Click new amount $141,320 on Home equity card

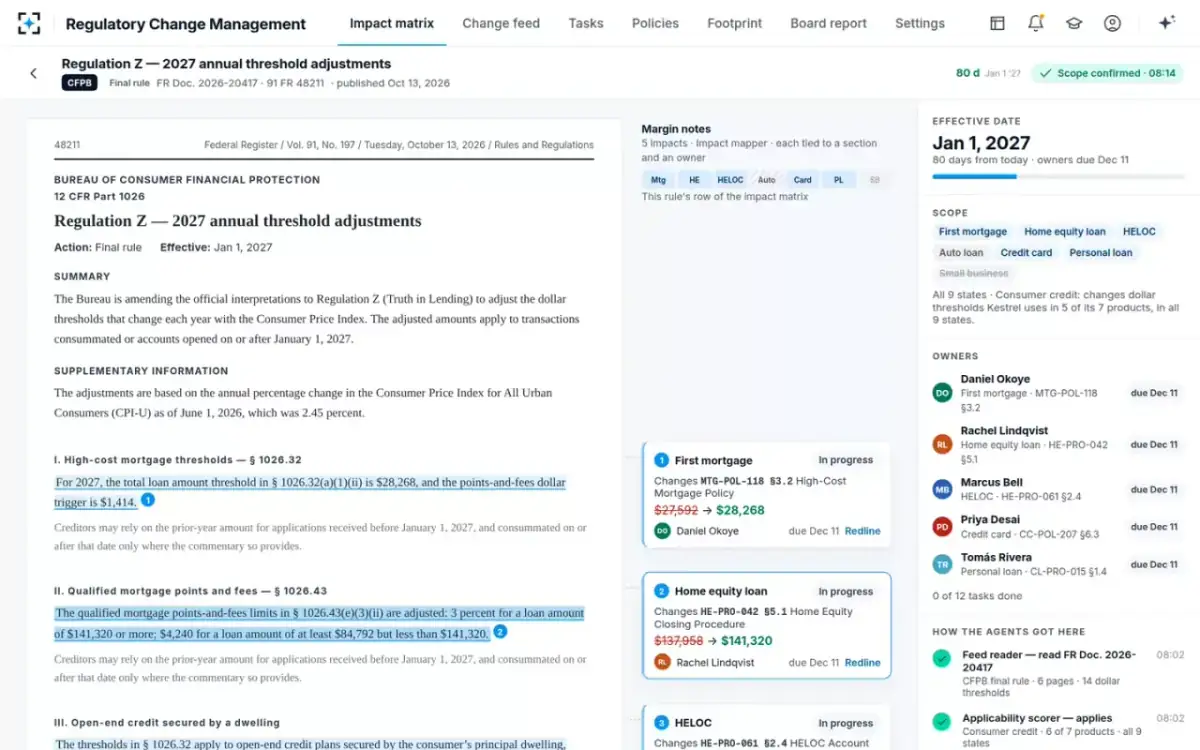746,641
